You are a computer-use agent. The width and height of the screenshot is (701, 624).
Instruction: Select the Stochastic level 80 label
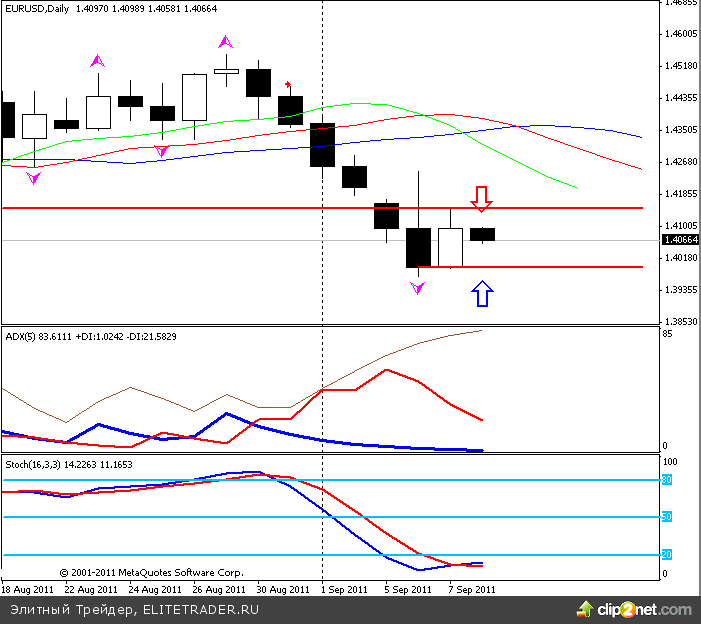point(666,480)
